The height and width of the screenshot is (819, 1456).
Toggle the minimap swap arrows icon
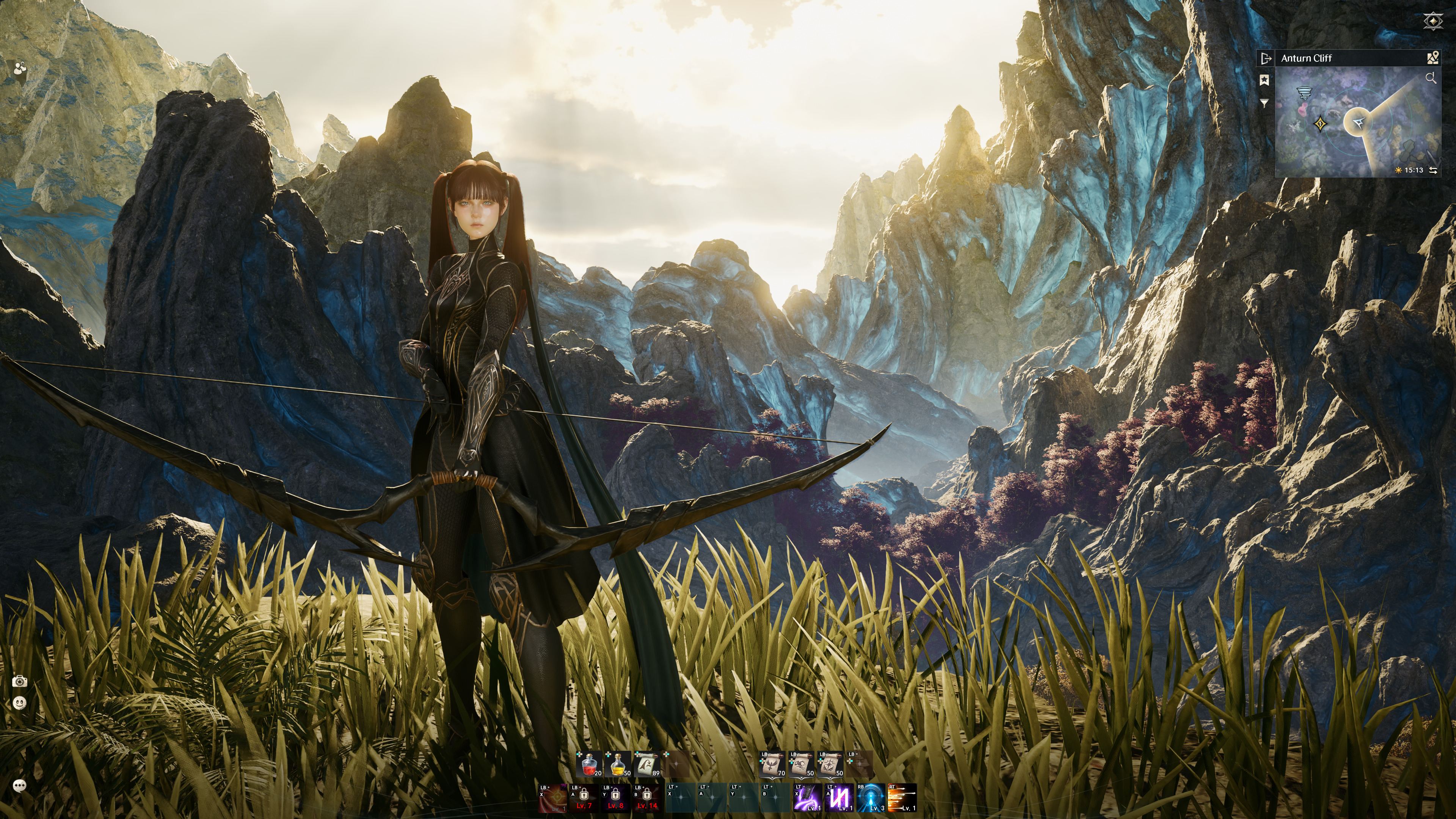coord(1433,170)
